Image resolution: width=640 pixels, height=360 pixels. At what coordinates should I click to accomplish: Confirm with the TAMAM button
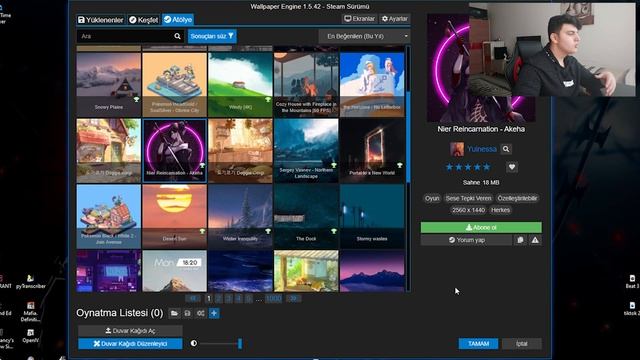click(x=478, y=344)
